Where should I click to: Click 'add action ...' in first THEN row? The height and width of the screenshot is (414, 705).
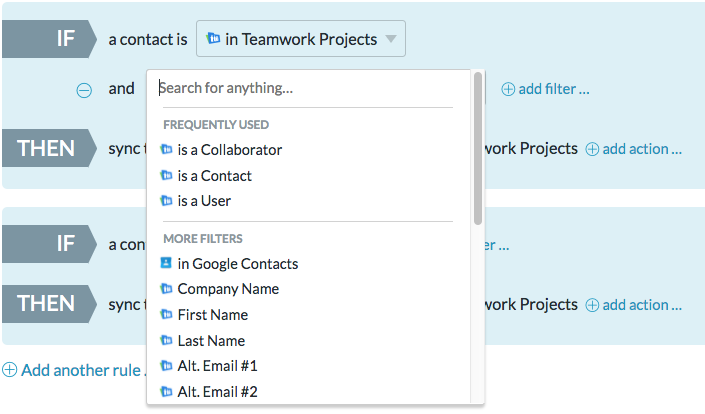[634, 149]
